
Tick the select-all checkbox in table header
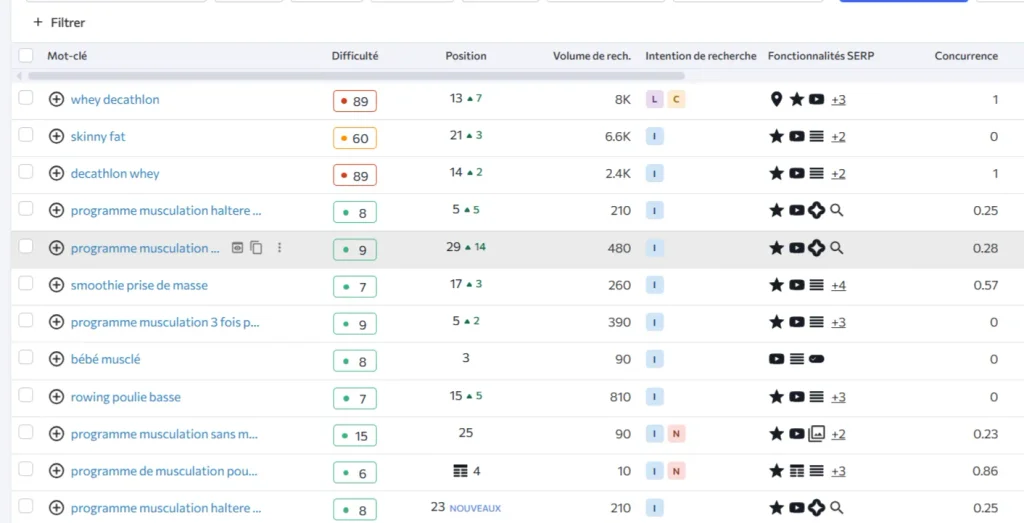point(25,55)
